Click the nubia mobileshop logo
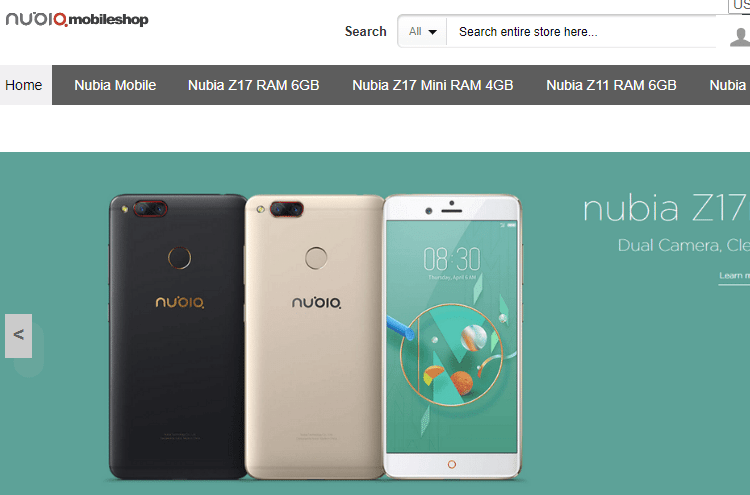This screenshot has width=750, height=495. 77,19
